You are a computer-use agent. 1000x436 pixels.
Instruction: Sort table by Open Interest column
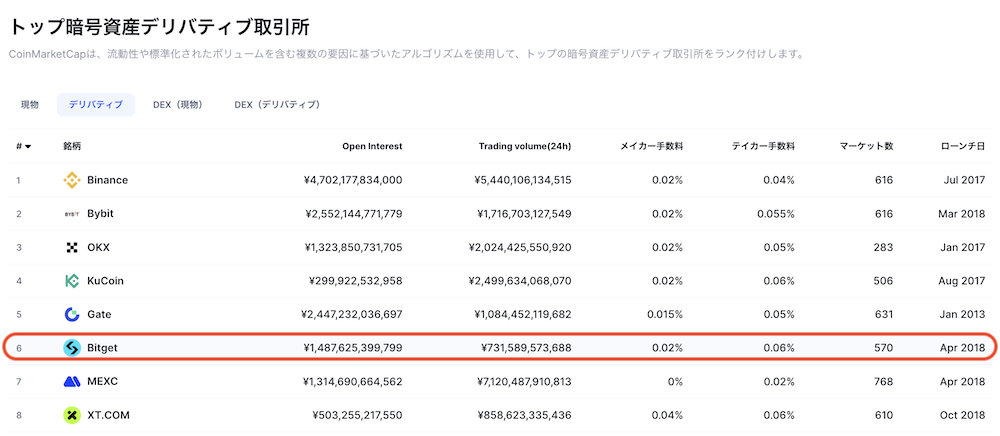tap(372, 146)
